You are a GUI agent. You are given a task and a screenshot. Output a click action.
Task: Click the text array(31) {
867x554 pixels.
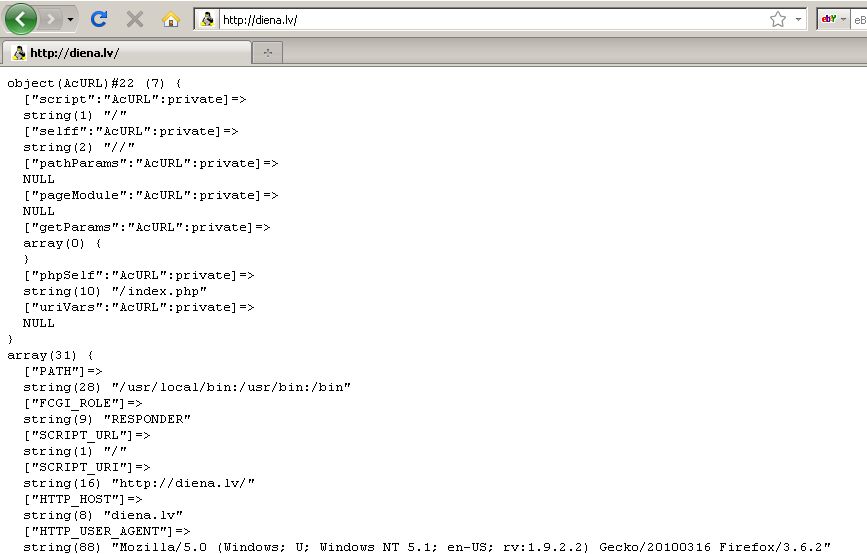(50, 356)
